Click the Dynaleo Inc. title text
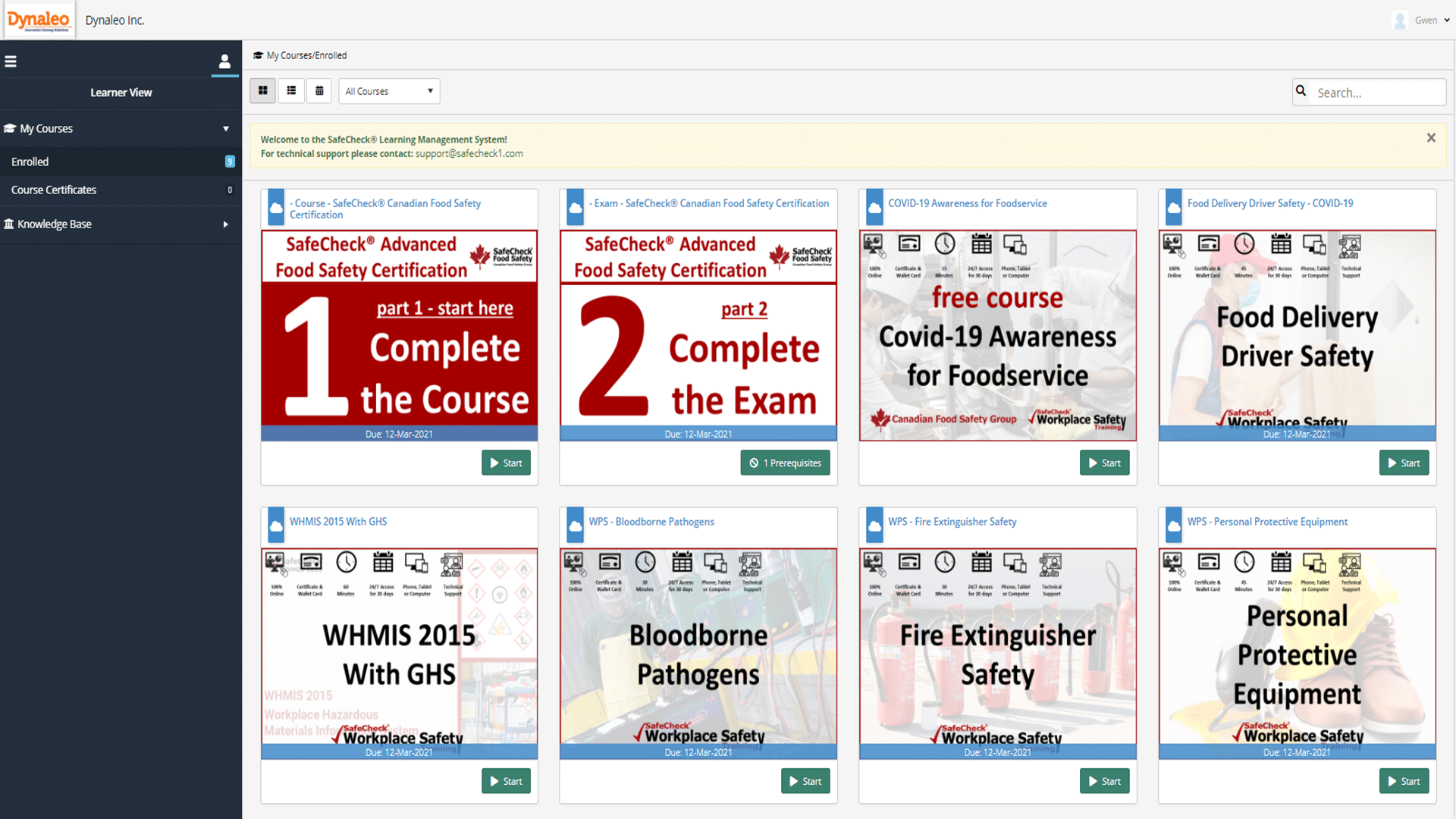1456x819 pixels. pyautogui.click(x=115, y=20)
